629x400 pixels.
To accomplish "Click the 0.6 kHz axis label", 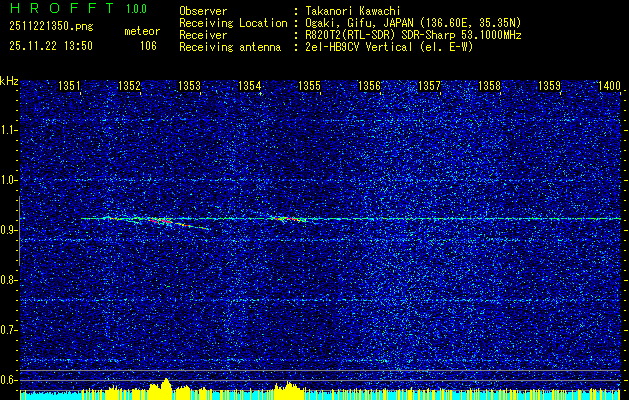I will pos(7,380).
